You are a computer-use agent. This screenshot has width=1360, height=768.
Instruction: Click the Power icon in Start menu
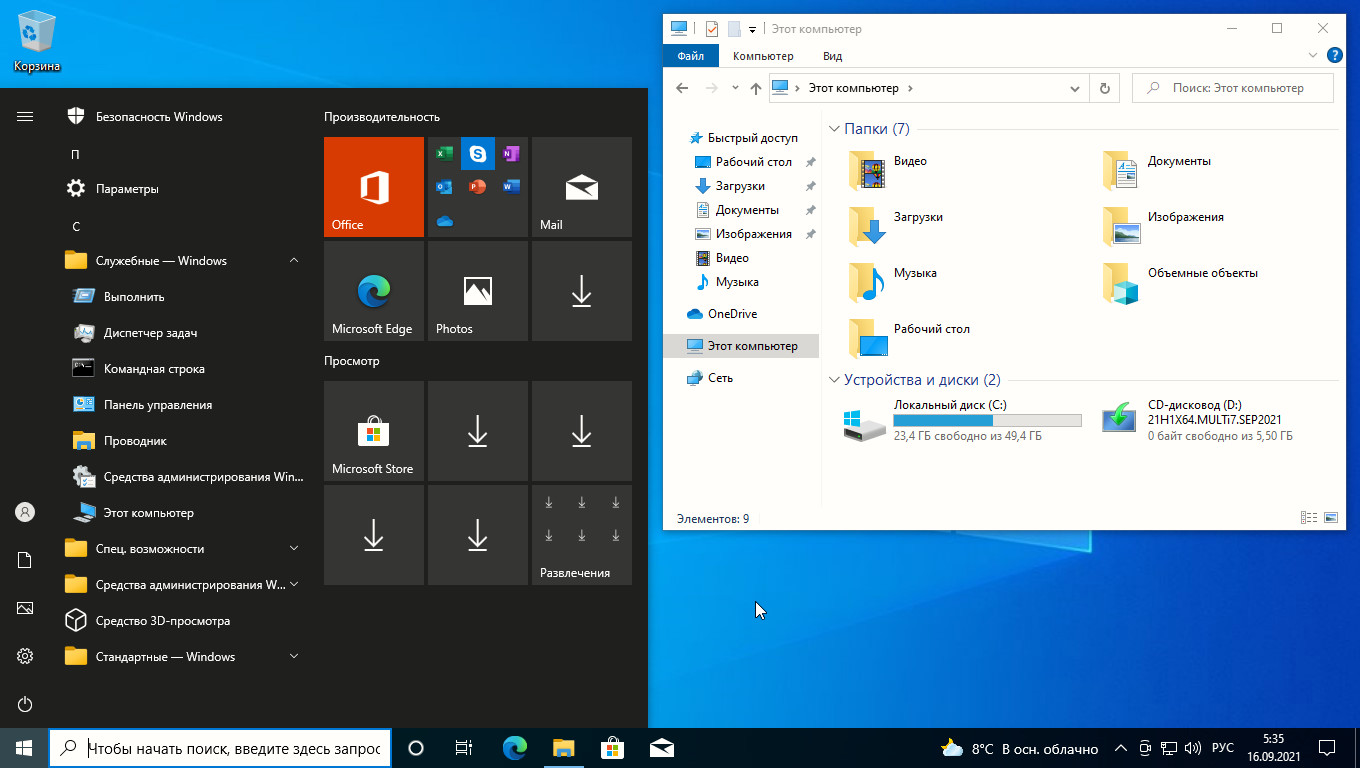[25, 704]
